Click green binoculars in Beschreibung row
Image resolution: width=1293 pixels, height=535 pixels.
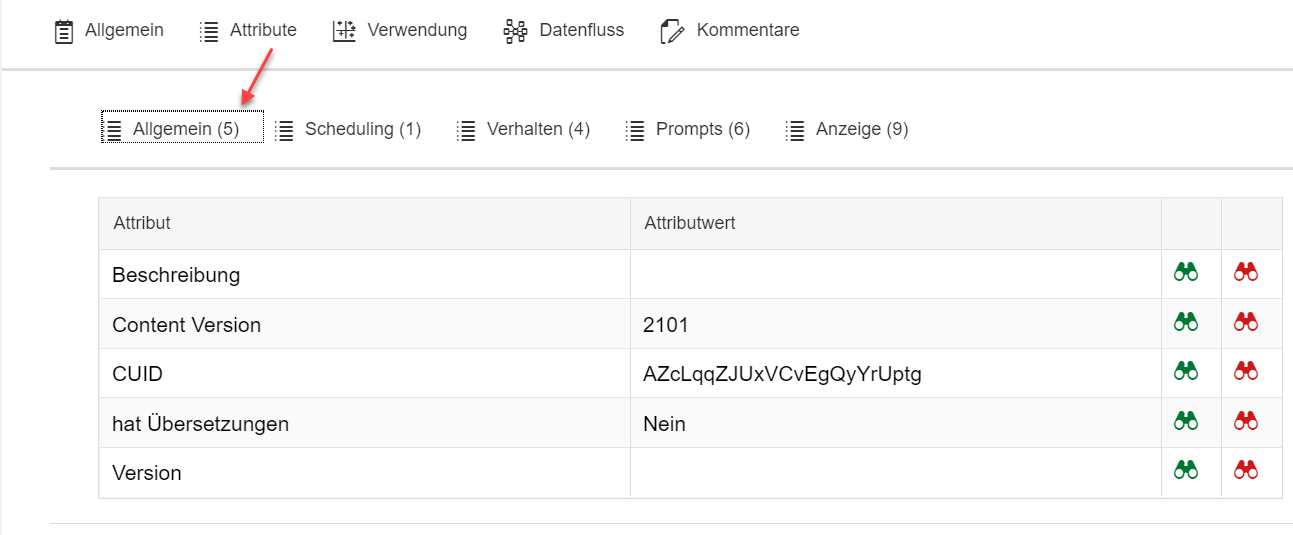click(x=1186, y=272)
